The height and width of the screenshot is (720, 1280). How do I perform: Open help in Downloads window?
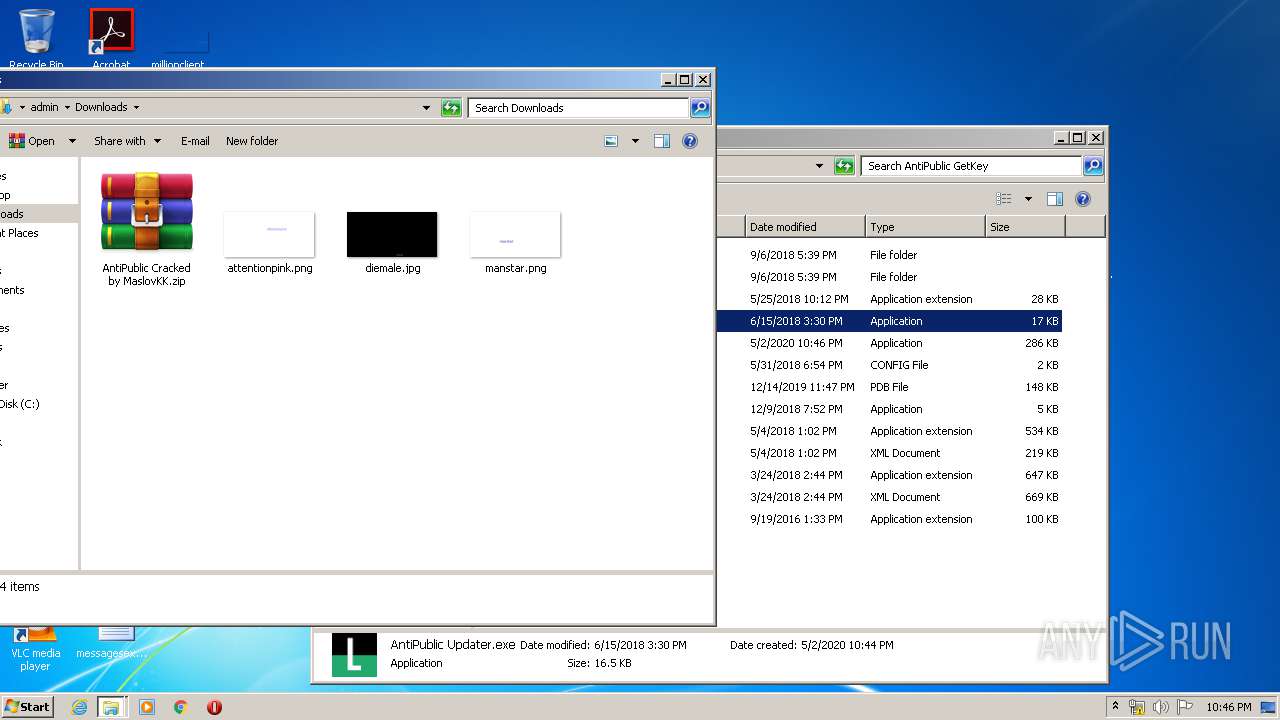pos(689,141)
